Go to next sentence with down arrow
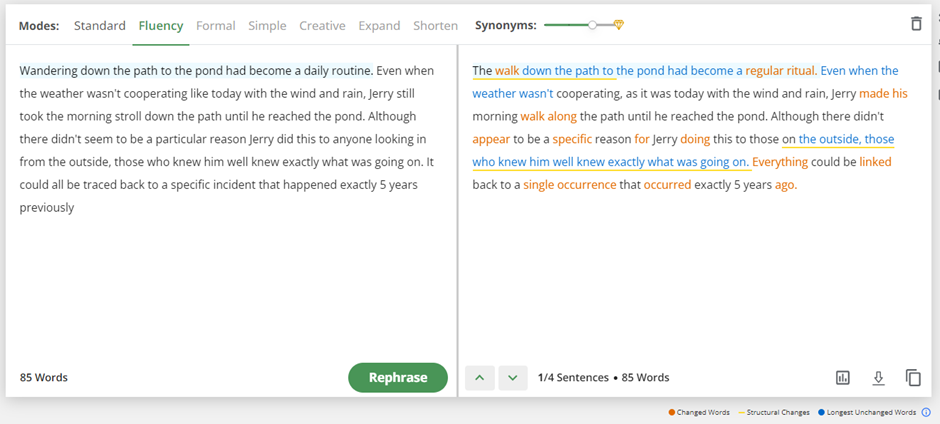Viewport: 940px width, 424px height. [513, 377]
